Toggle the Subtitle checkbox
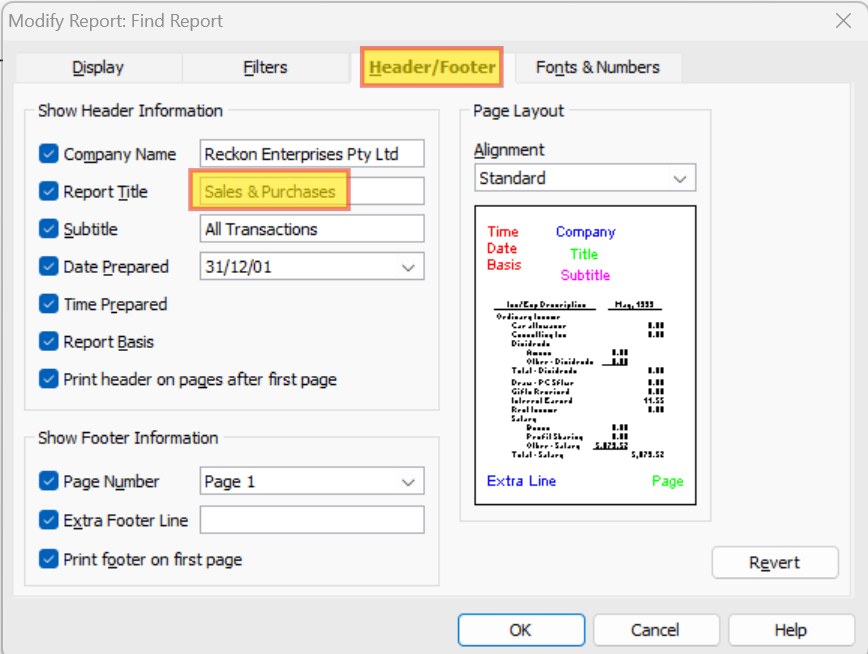 pos(49,229)
